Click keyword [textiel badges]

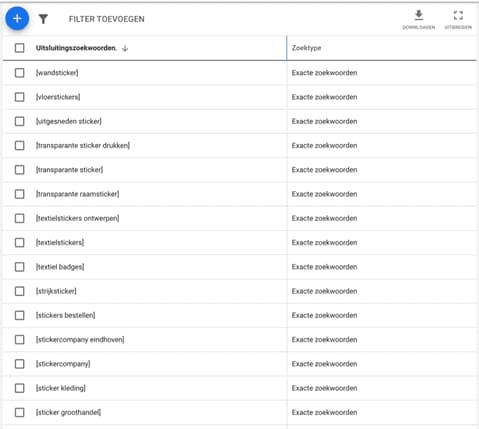60,267
